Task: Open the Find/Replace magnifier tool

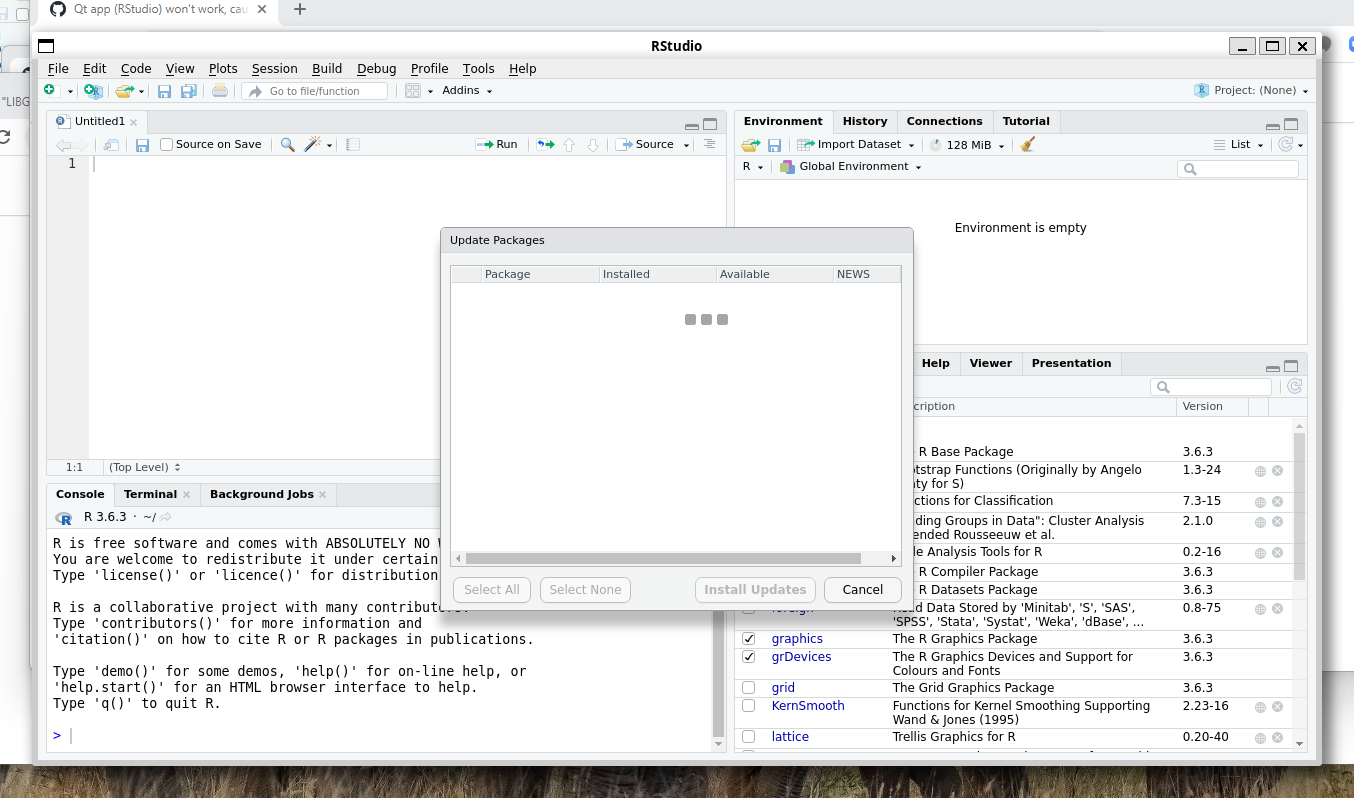Action: (x=287, y=144)
